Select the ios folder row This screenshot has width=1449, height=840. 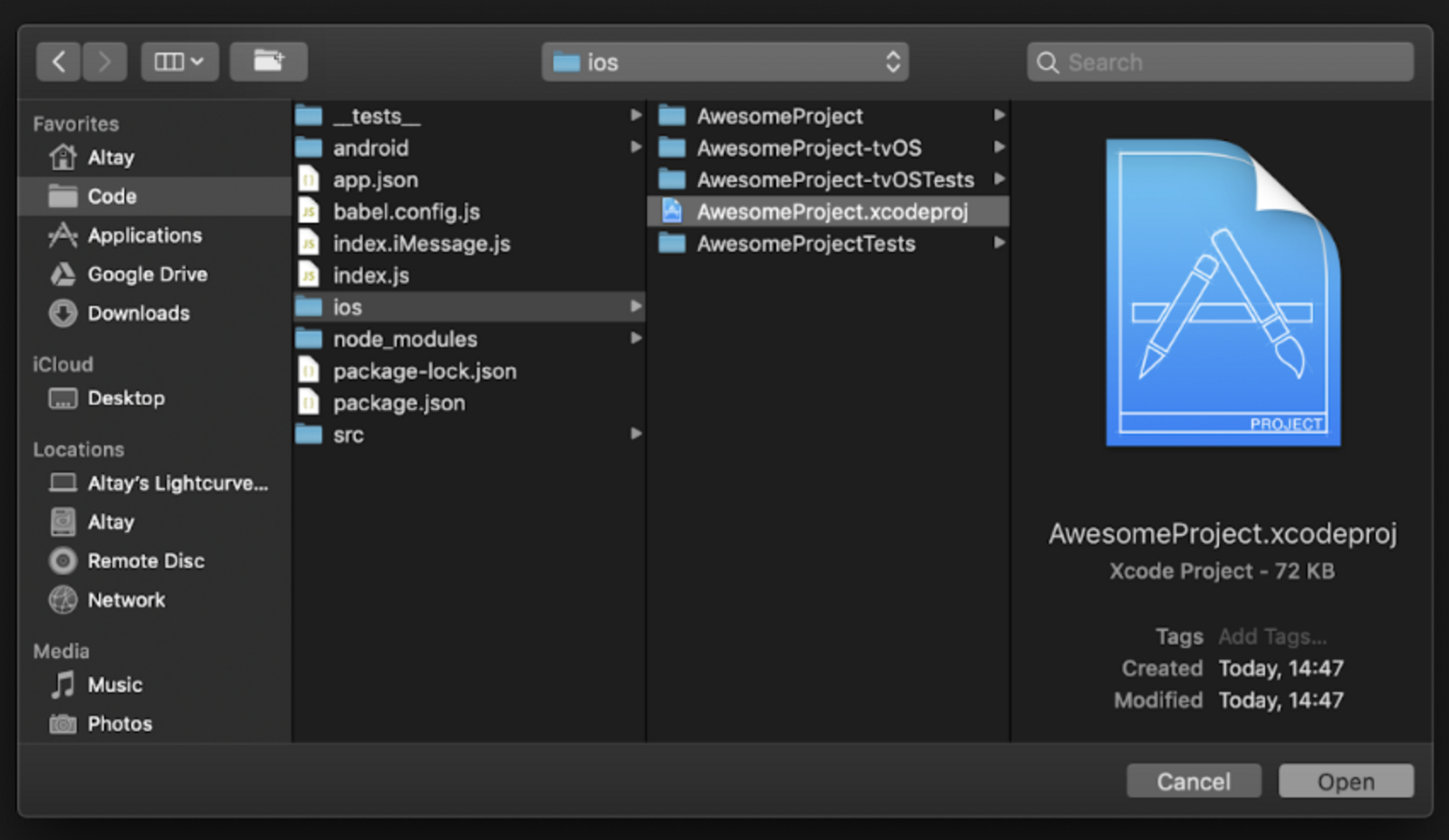click(469, 307)
